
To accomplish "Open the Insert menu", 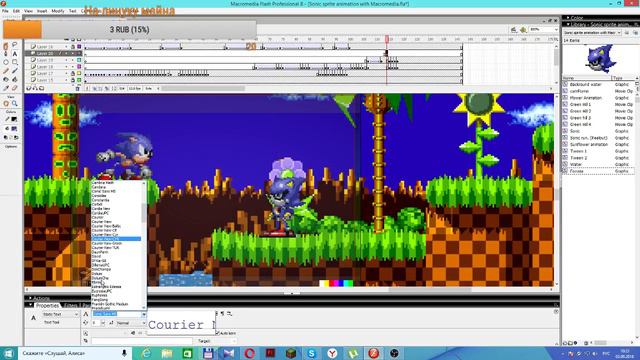I will point(42,11).
